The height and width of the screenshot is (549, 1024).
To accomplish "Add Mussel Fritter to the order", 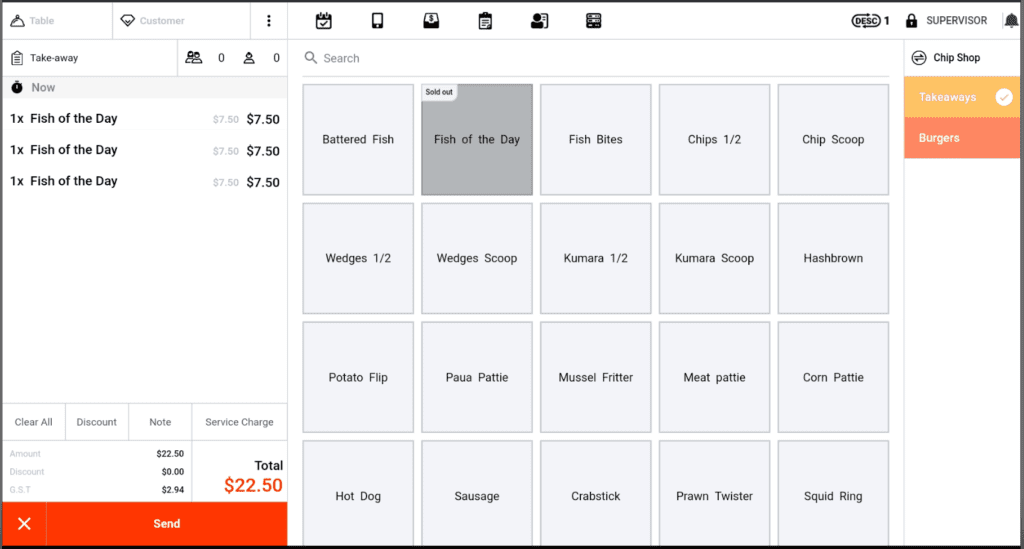I will tap(596, 378).
